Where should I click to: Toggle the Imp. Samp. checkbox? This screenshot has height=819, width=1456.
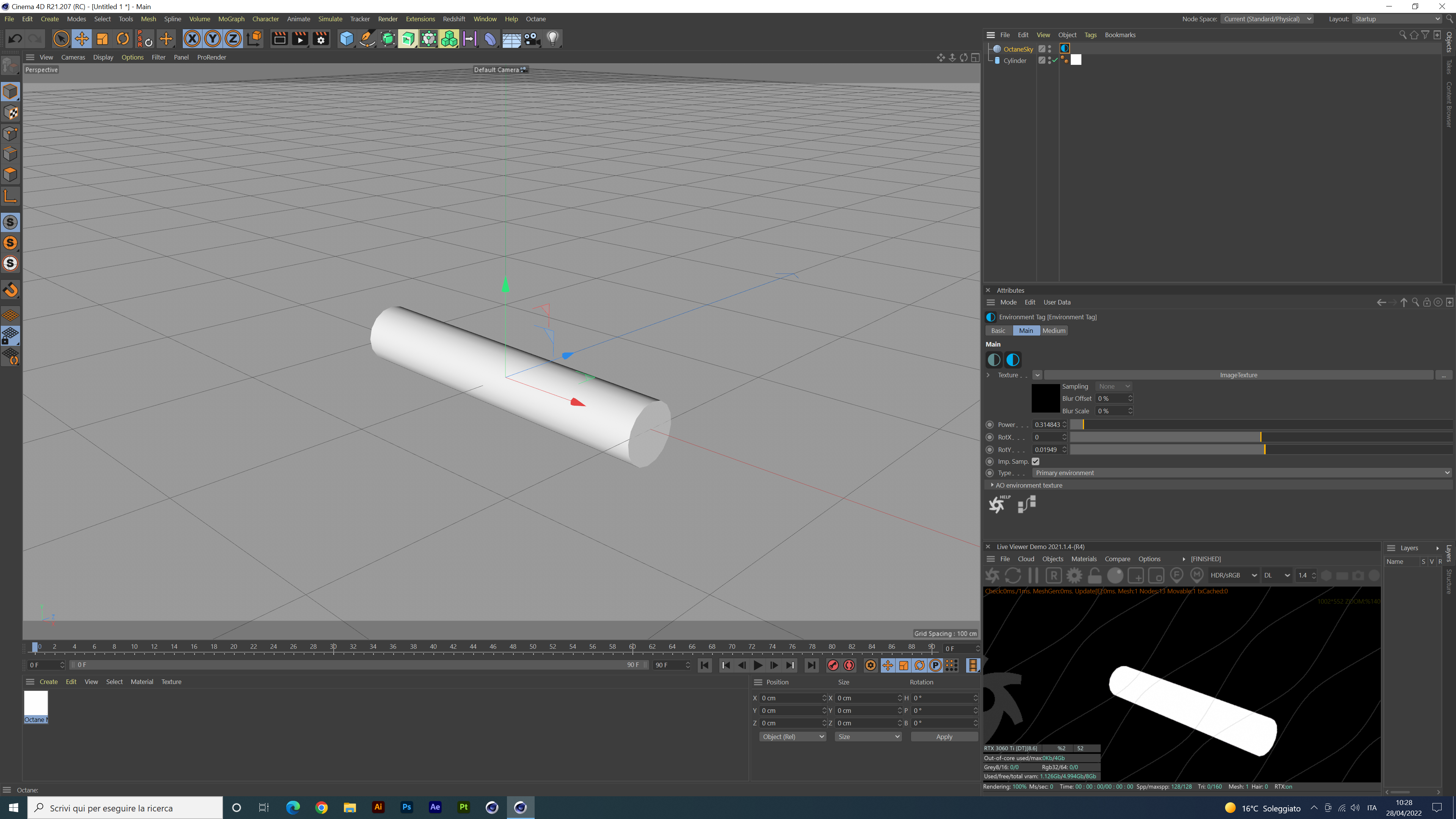[1036, 461]
